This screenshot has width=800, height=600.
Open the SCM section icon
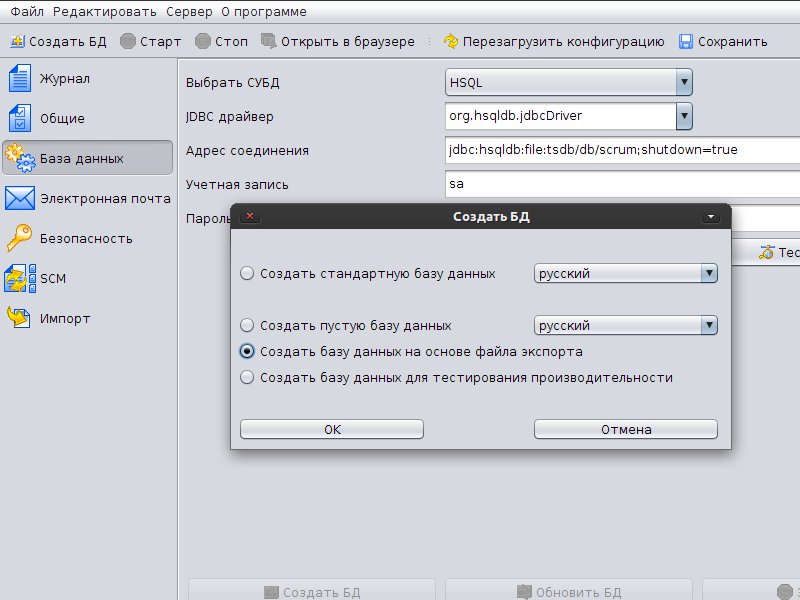pos(20,278)
